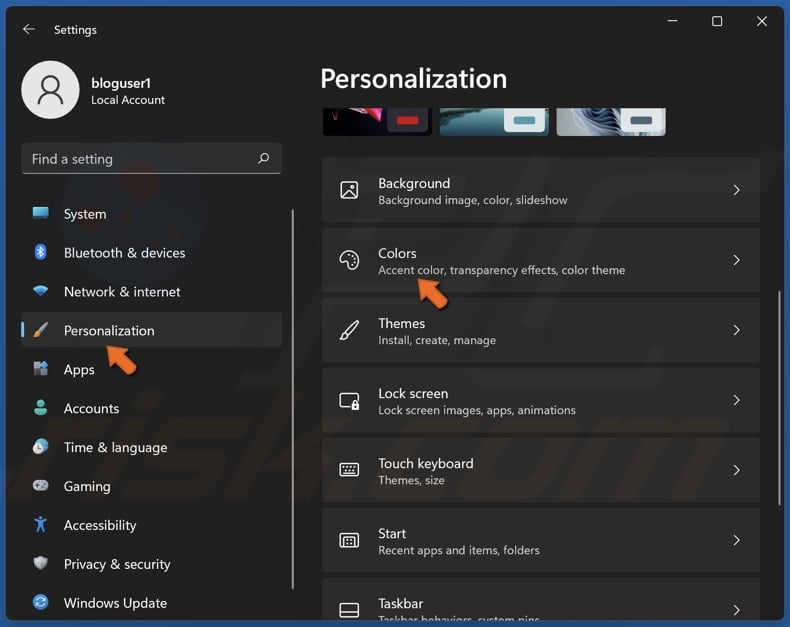Click the Windows Update sync icon

tap(40, 602)
